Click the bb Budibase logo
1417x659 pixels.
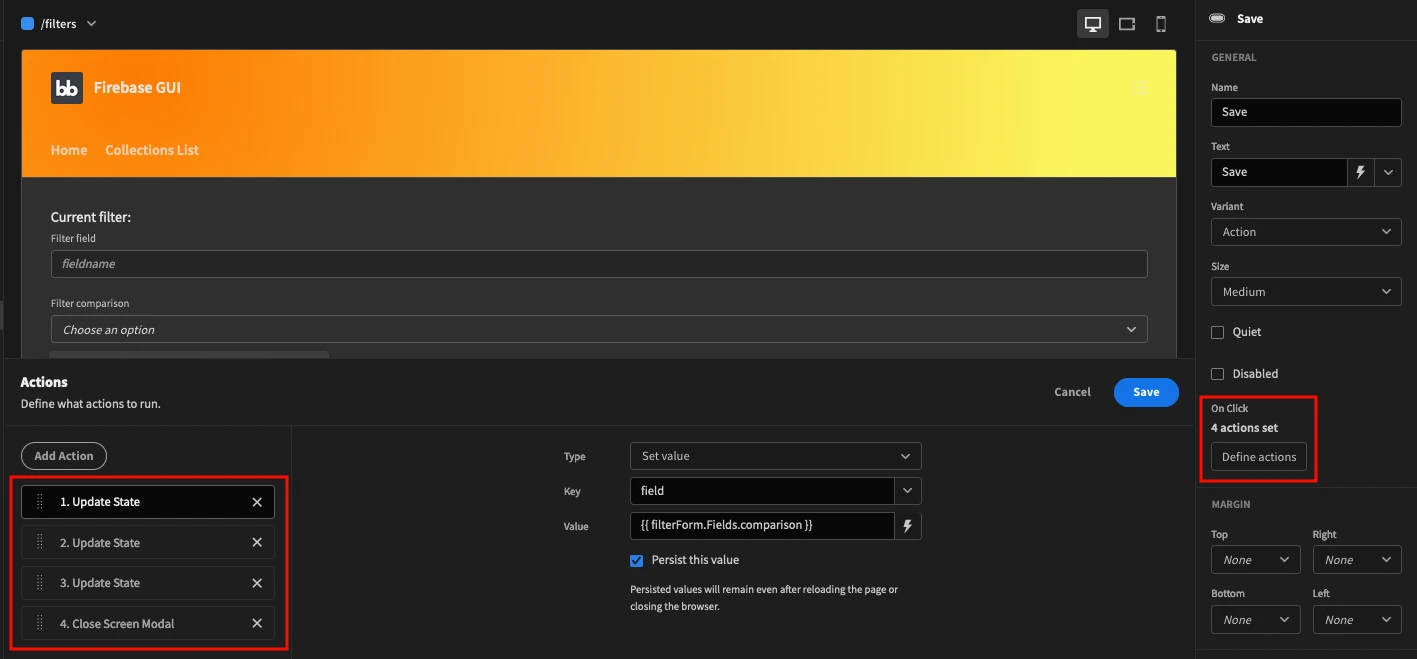(x=67, y=88)
